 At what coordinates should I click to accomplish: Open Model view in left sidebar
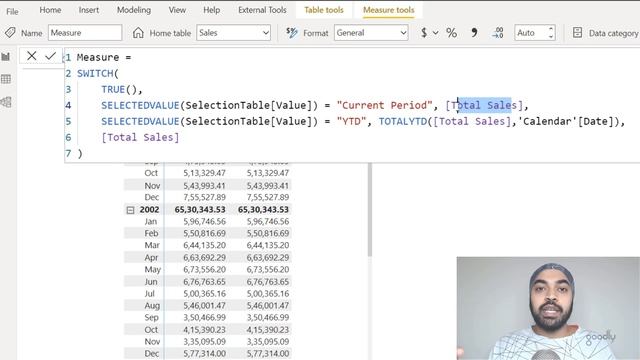(x=6, y=102)
